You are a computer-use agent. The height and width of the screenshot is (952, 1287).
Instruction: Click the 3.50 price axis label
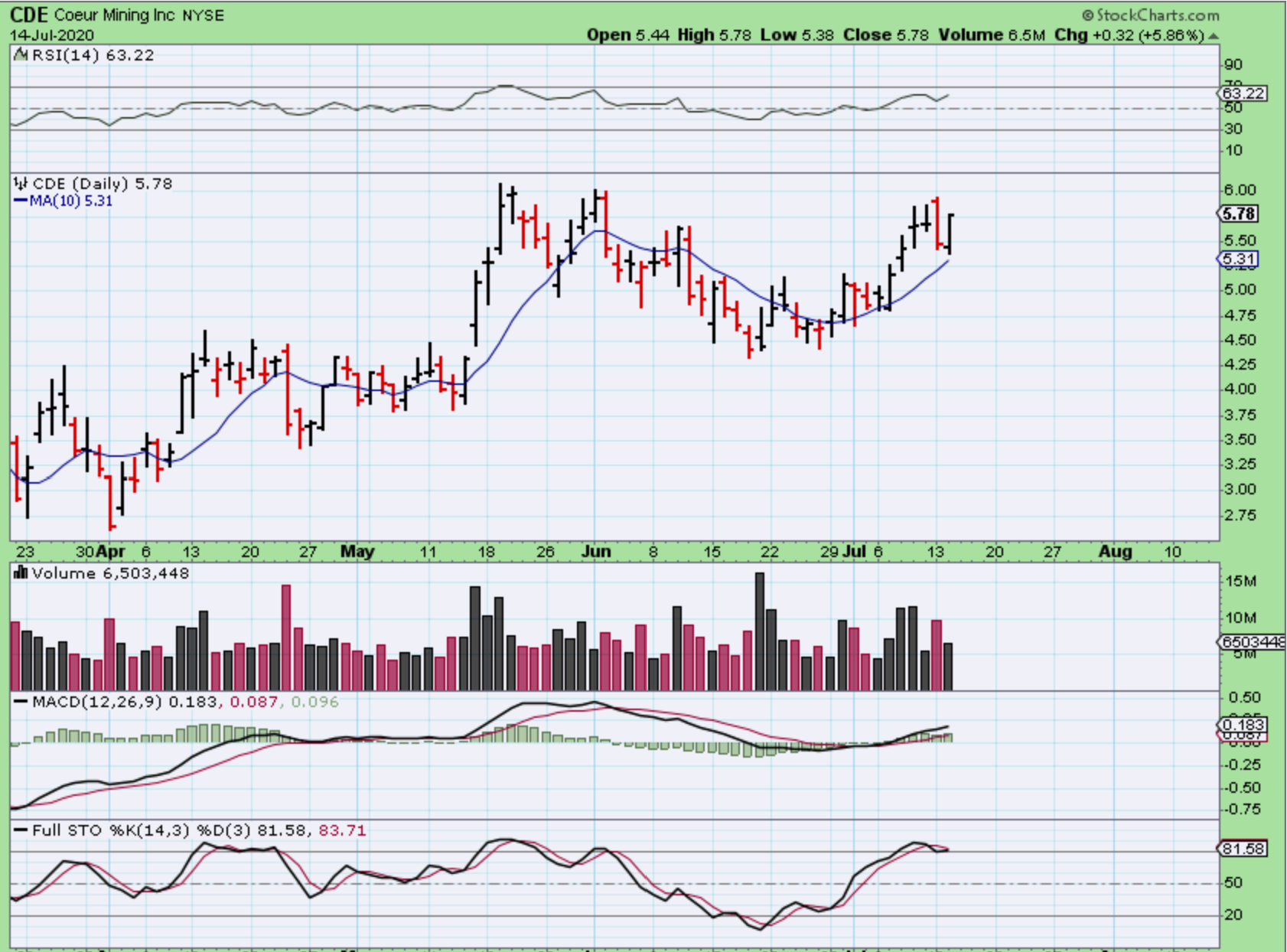click(x=1240, y=439)
